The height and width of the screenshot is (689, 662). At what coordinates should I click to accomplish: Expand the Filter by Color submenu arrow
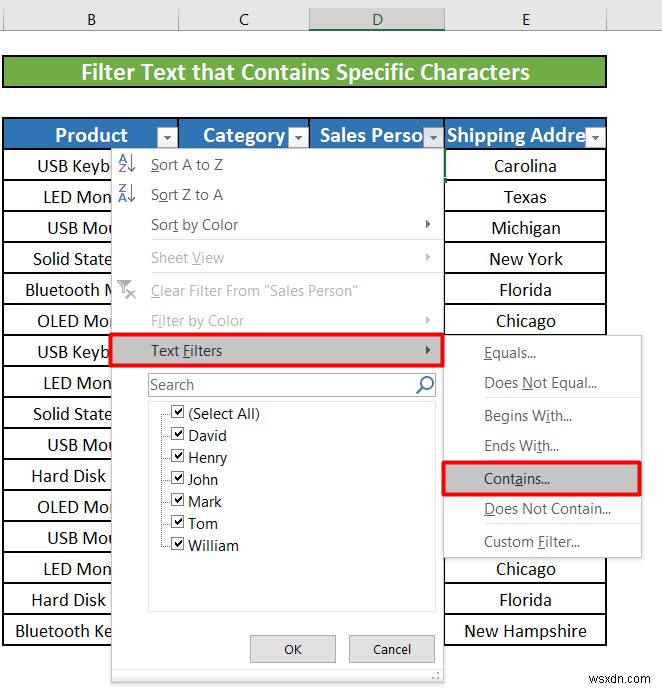coord(427,320)
